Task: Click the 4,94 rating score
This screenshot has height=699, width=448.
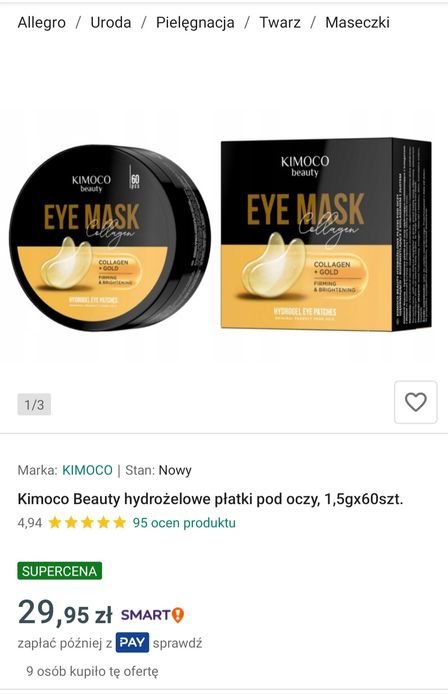Action: pos(30,522)
